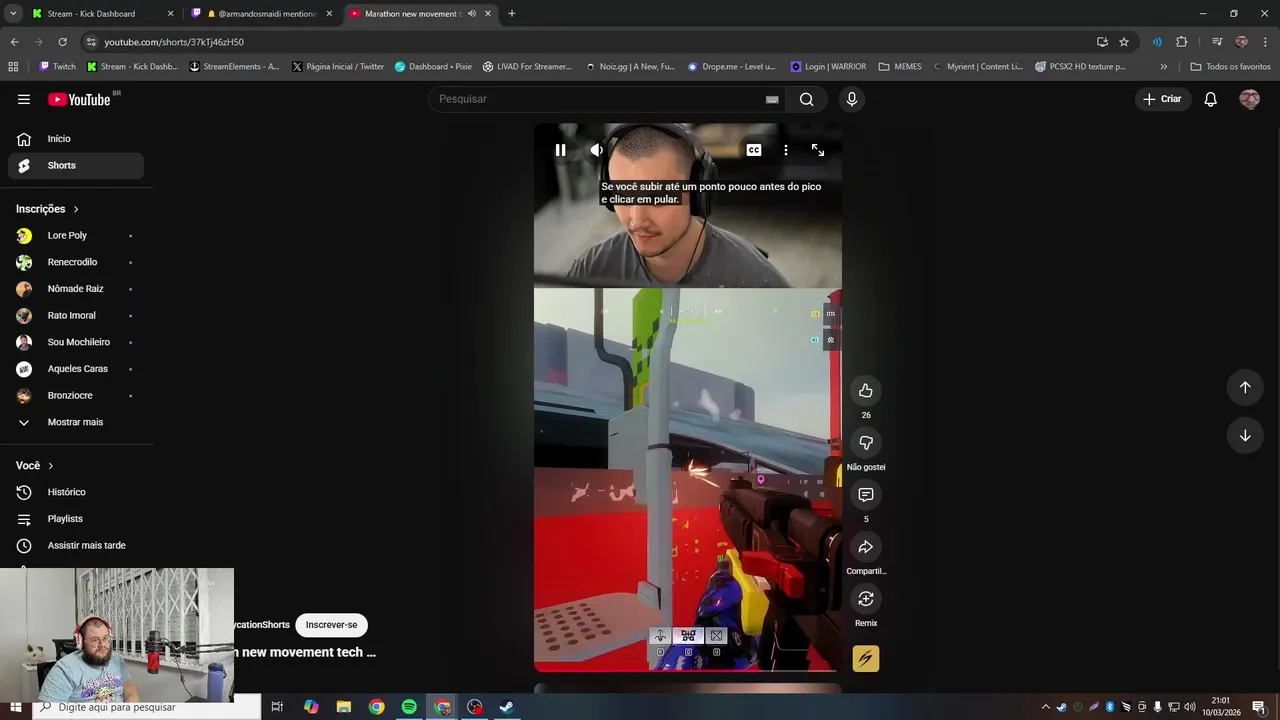Screen dimensions: 1280x720
Task: Open the comments showing 5
Action: pos(866,494)
